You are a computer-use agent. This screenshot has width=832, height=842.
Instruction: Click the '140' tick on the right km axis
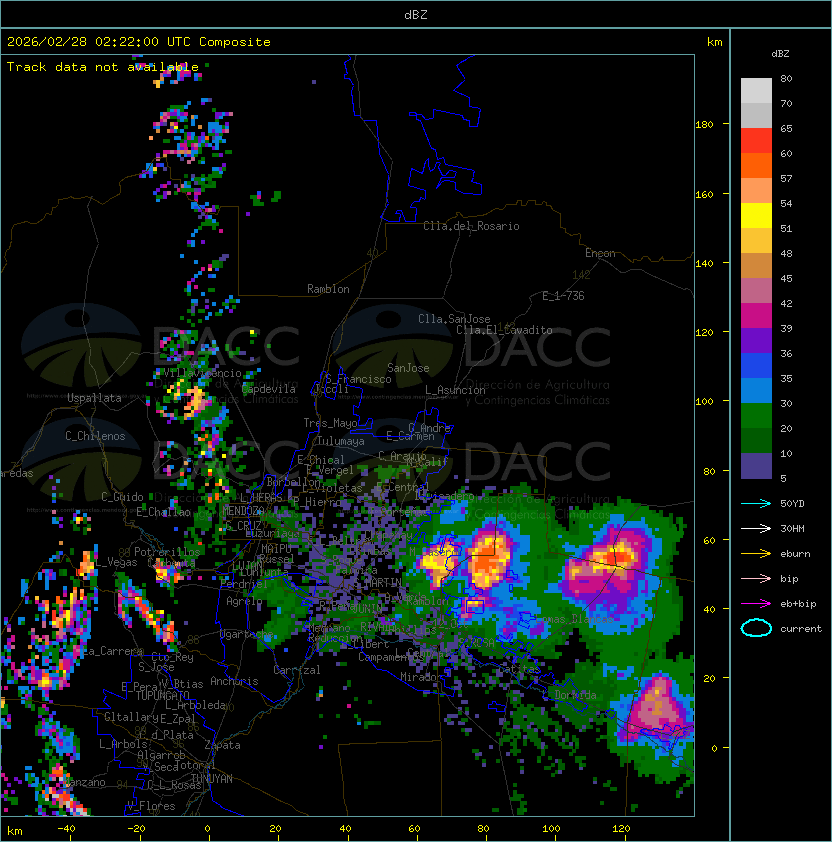point(704,263)
